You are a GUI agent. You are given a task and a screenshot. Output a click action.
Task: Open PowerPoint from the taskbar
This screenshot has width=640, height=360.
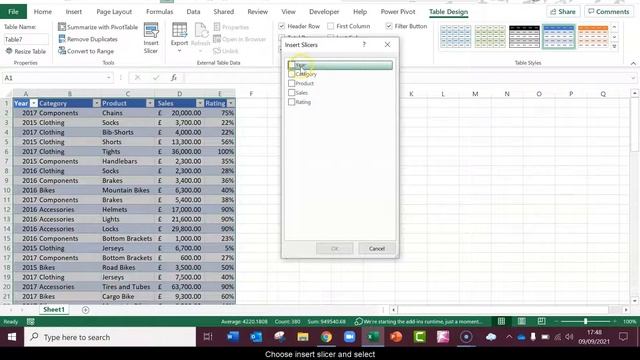pos(396,337)
